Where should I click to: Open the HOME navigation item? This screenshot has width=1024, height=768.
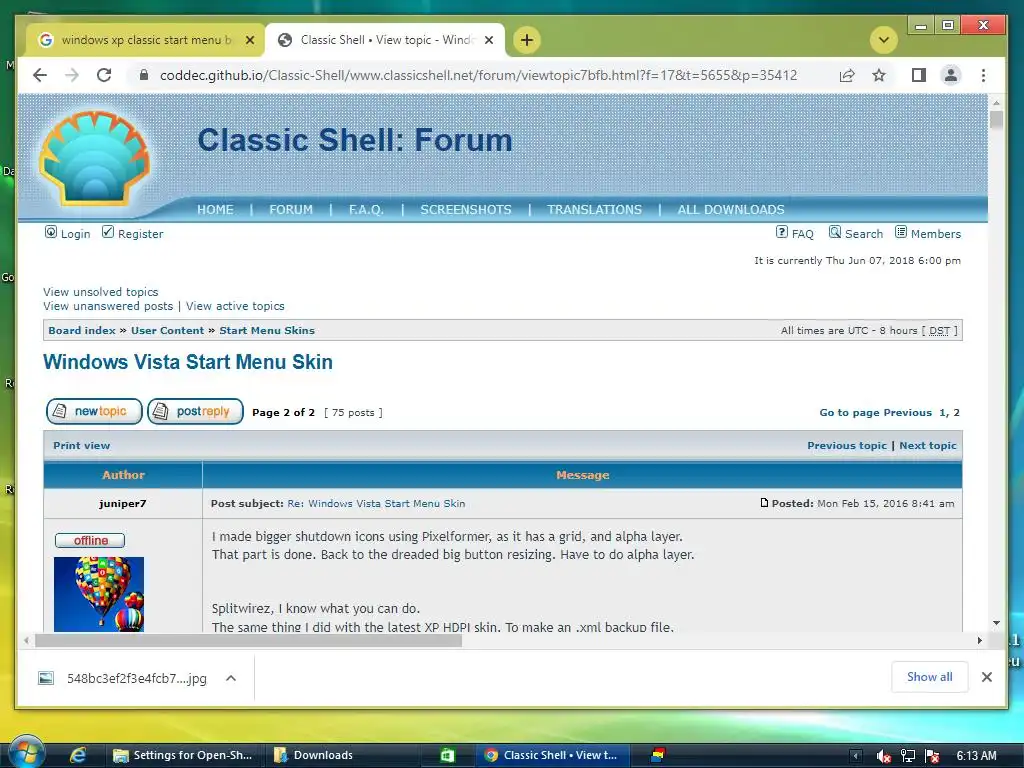[216, 210]
